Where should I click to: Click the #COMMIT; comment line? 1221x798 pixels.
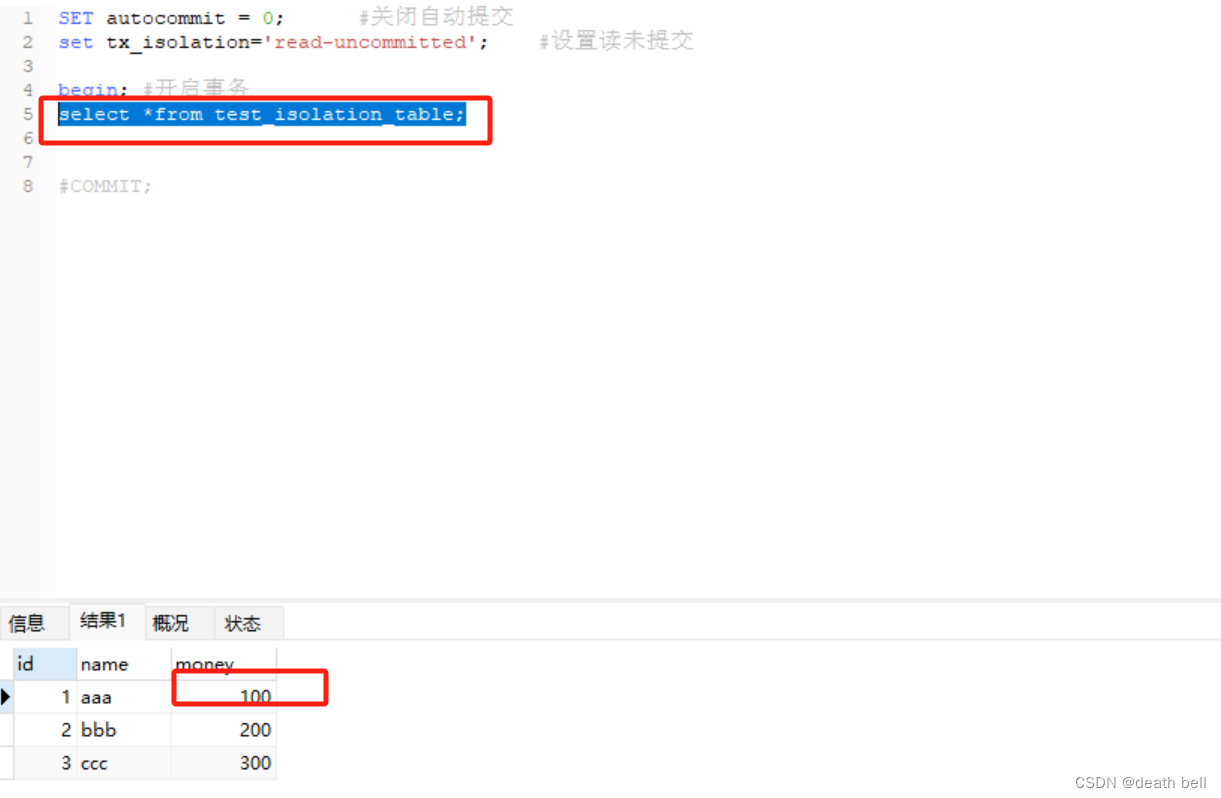(105, 186)
